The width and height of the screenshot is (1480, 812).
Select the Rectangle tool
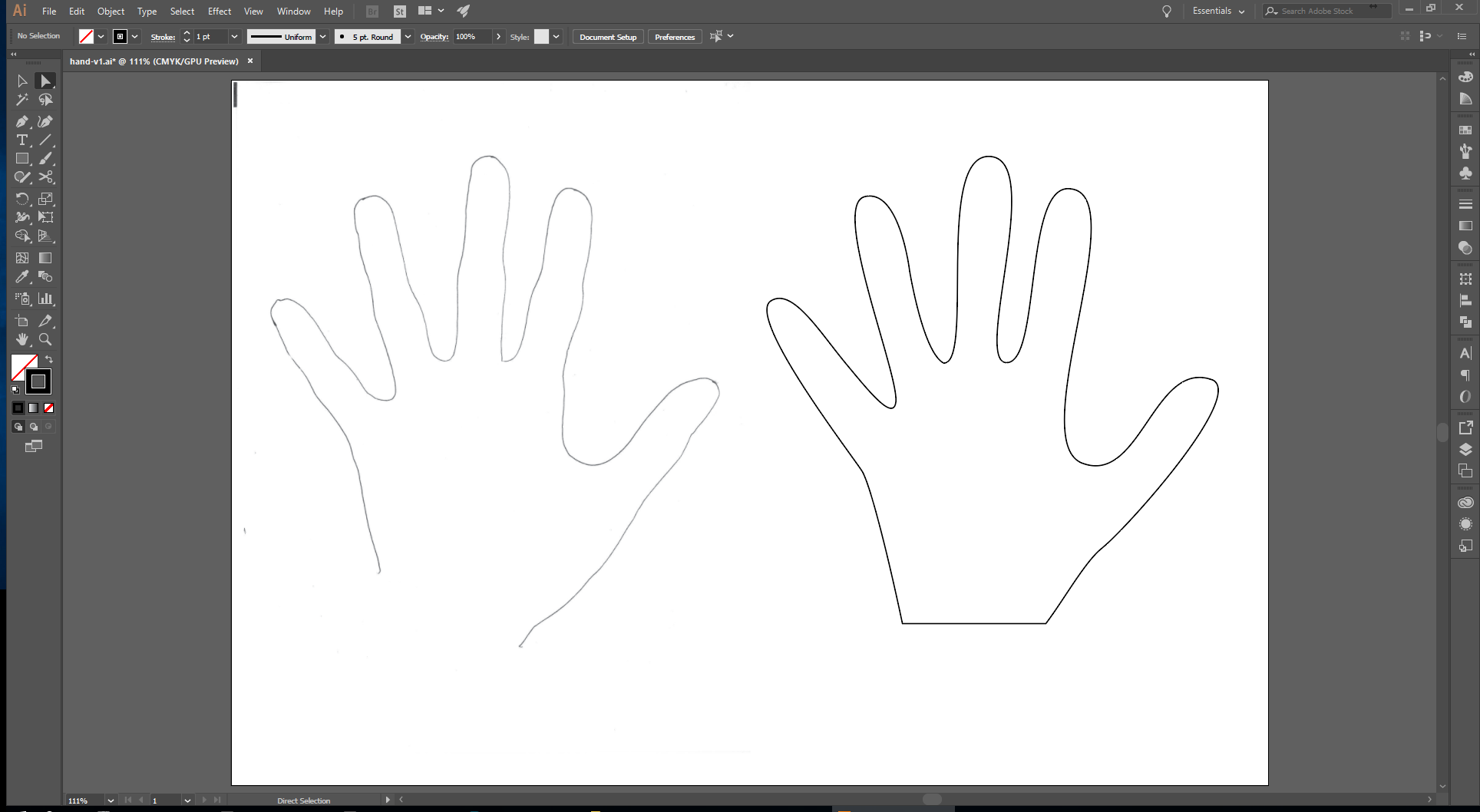tap(22, 158)
